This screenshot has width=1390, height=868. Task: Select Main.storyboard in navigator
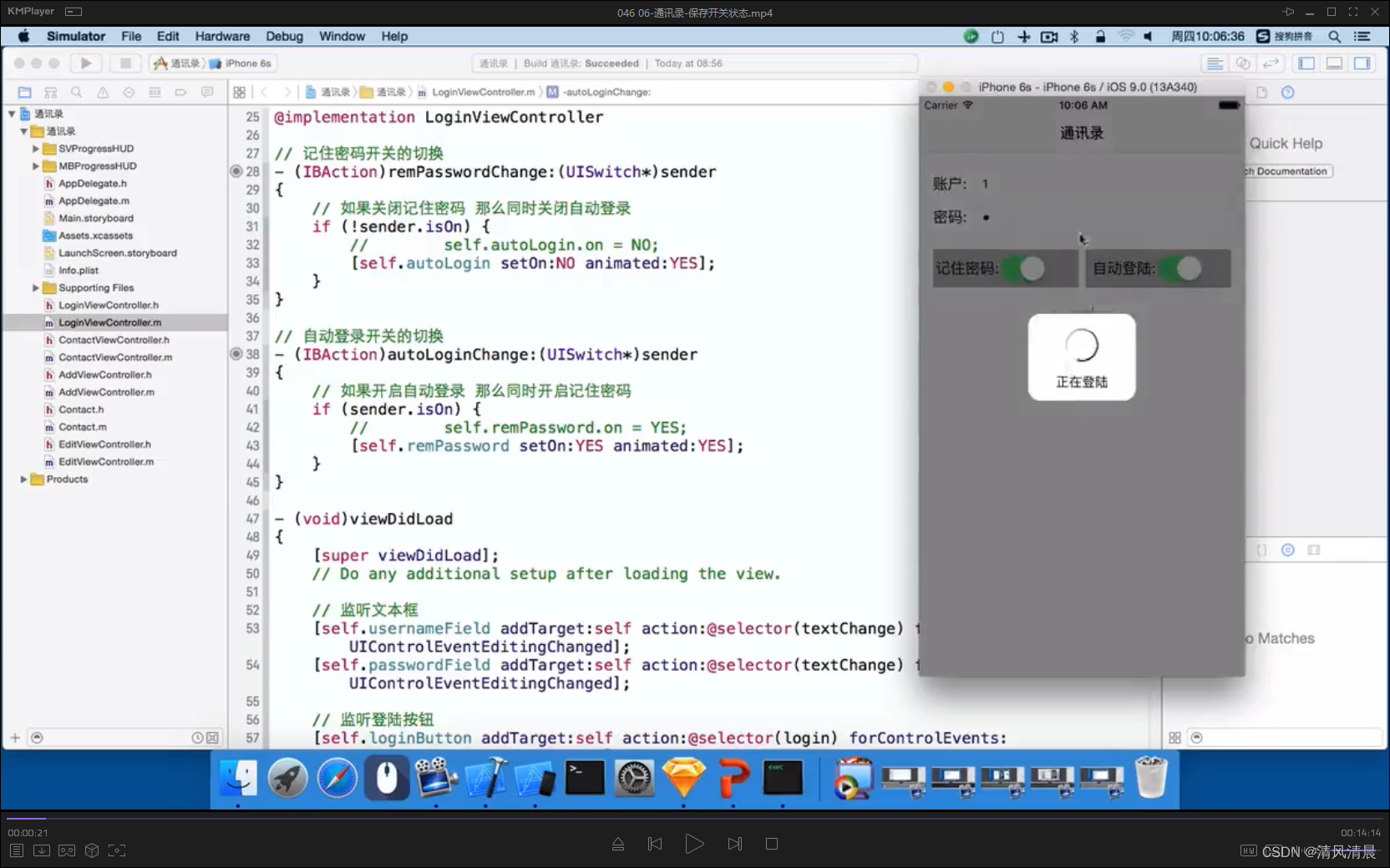coord(95,218)
